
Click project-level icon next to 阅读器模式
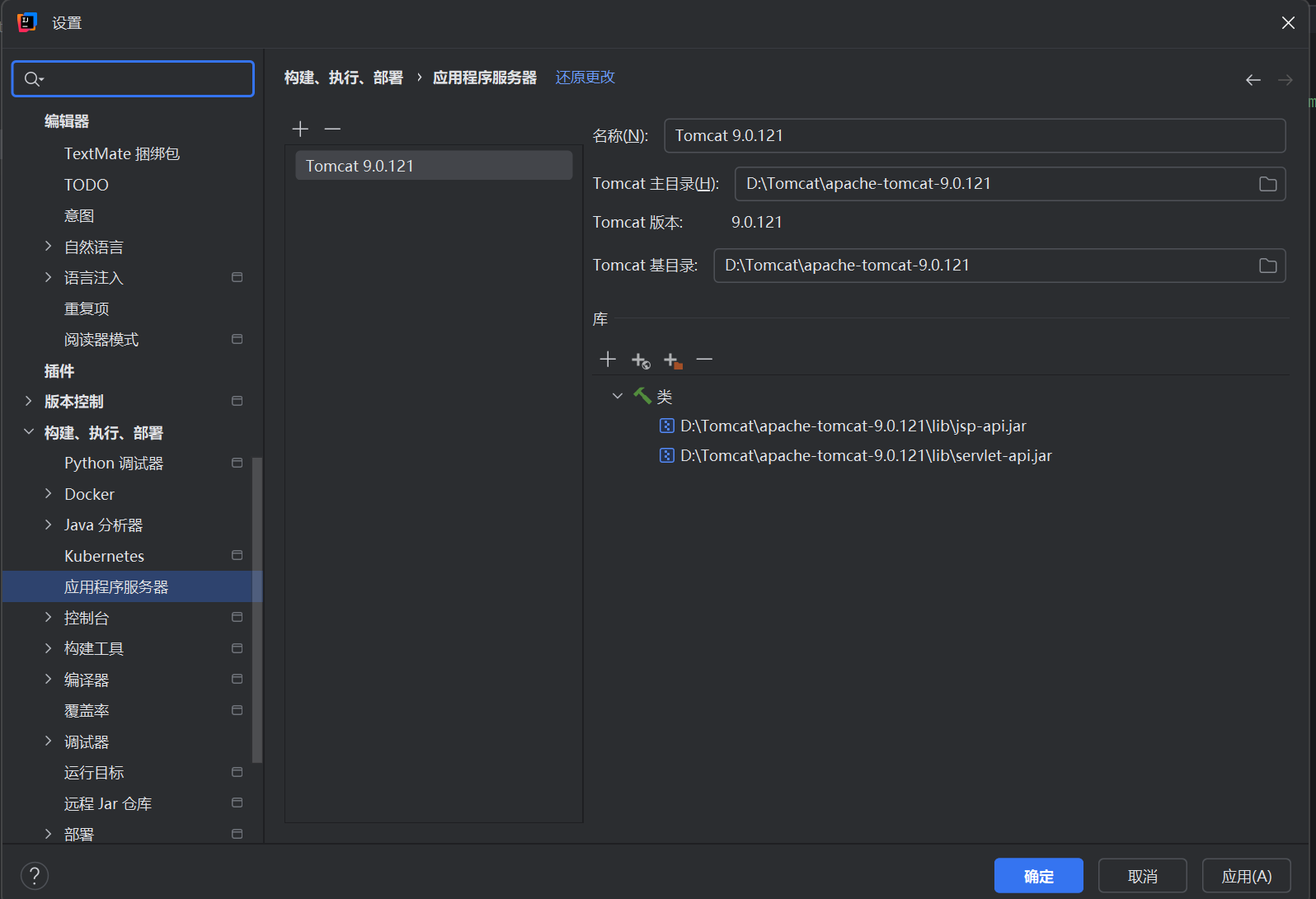(237, 339)
